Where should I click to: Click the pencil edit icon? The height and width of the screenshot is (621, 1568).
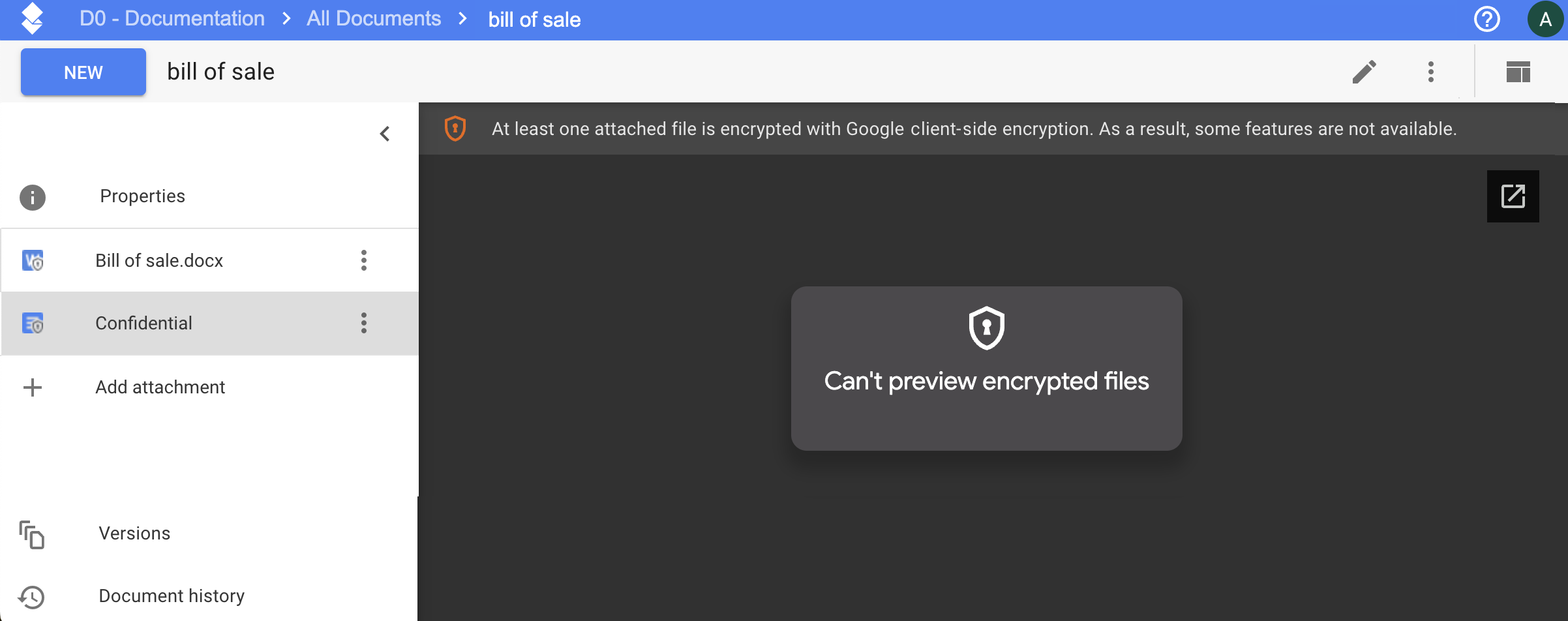pyautogui.click(x=1364, y=72)
